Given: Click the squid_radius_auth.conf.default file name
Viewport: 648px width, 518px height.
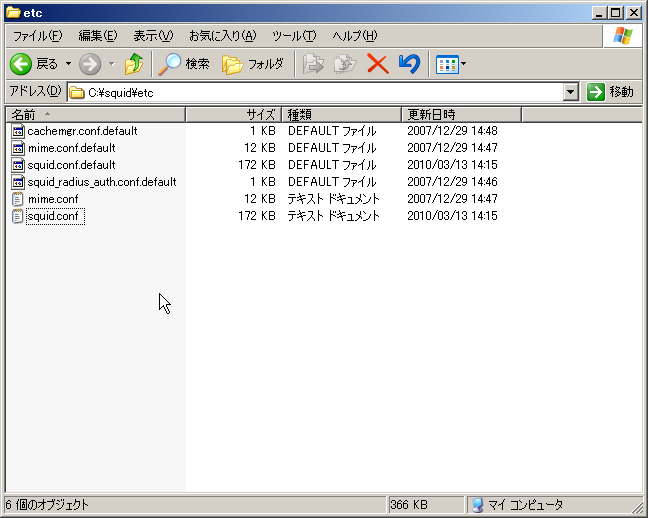Looking at the screenshot, I should click(x=102, y=182).
